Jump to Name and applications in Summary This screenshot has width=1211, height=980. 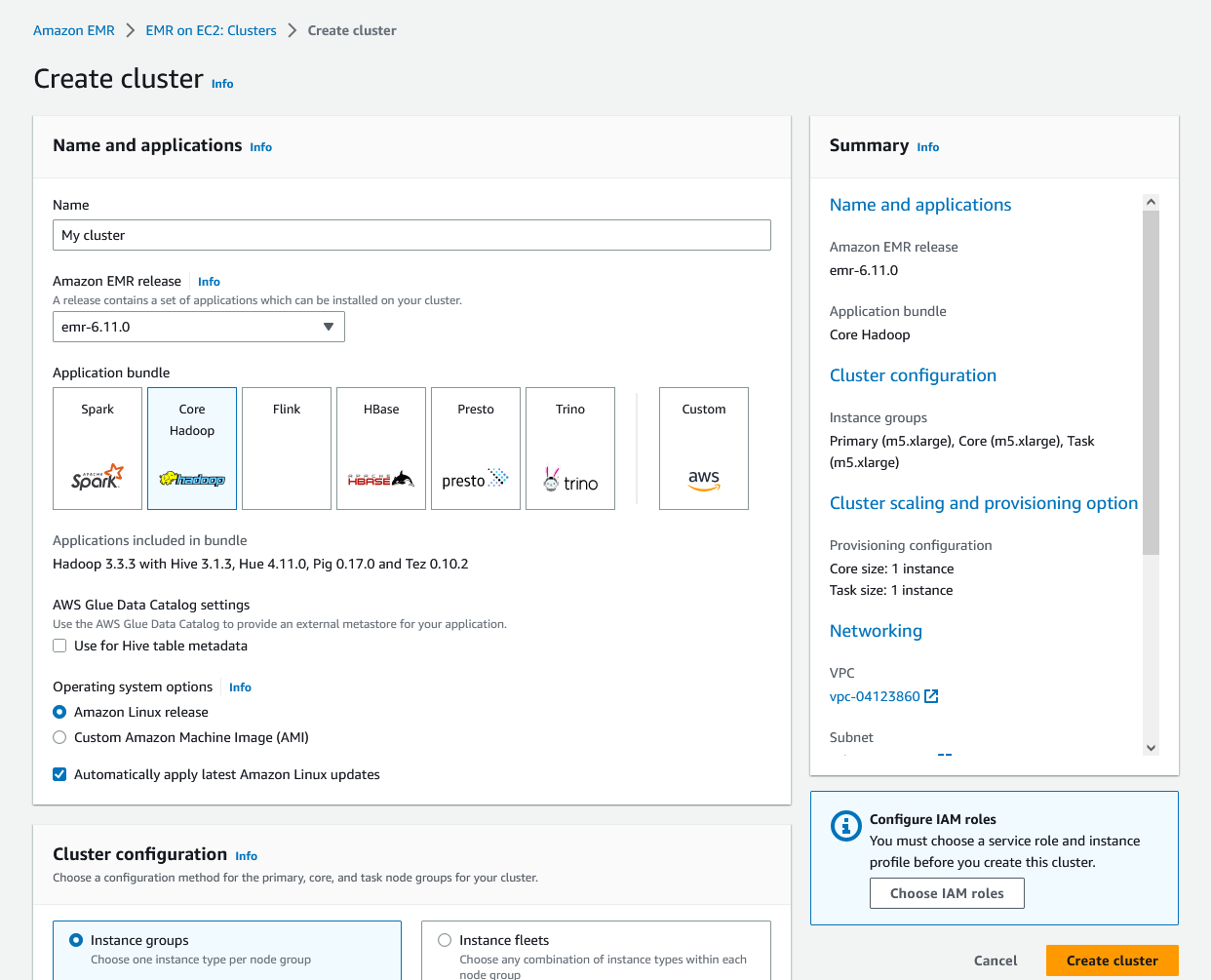pyautogui.click(x=920, y=205)
